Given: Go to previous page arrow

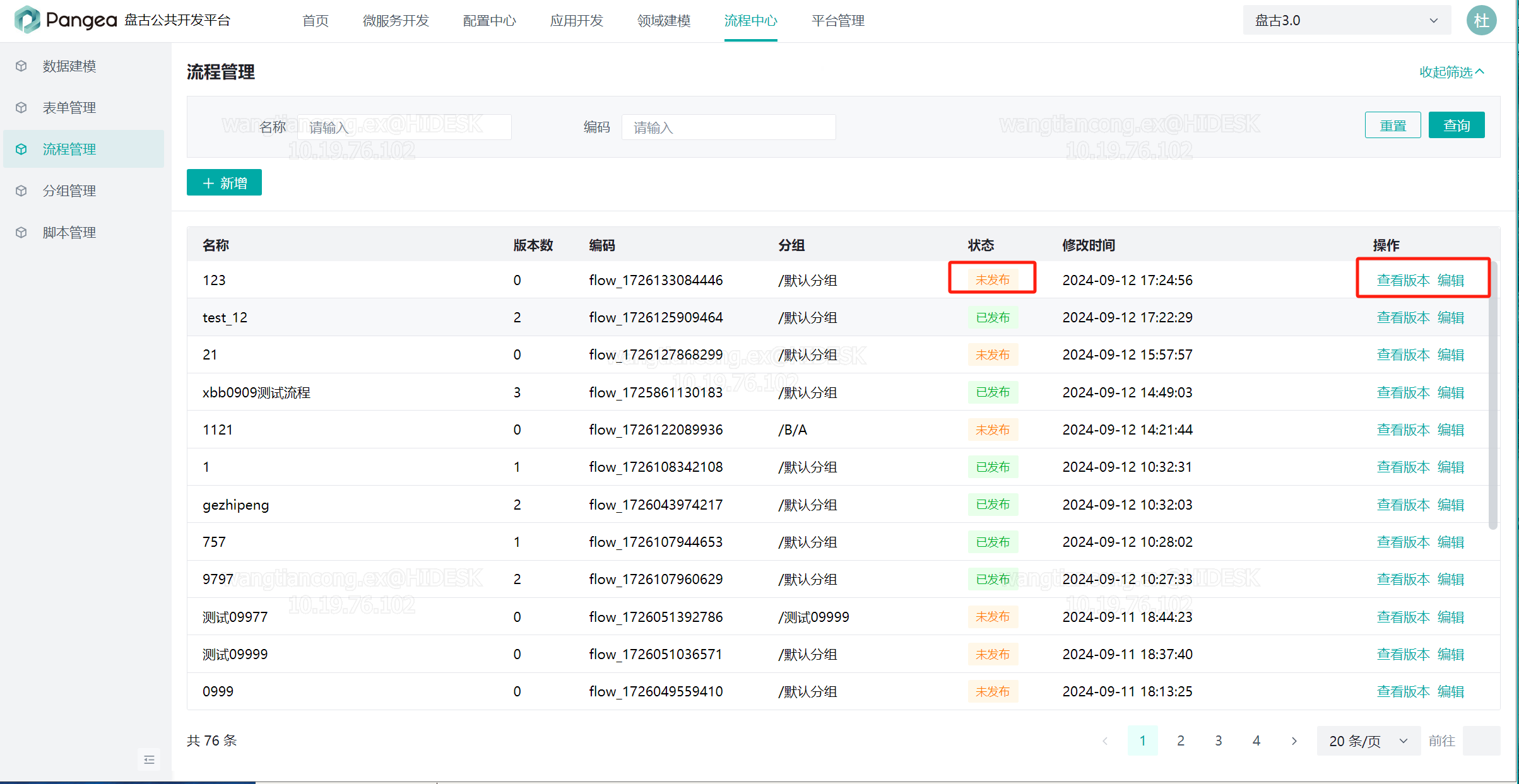Looking at the screenshot, I should pyautogui.click(x=1105, y=740).
